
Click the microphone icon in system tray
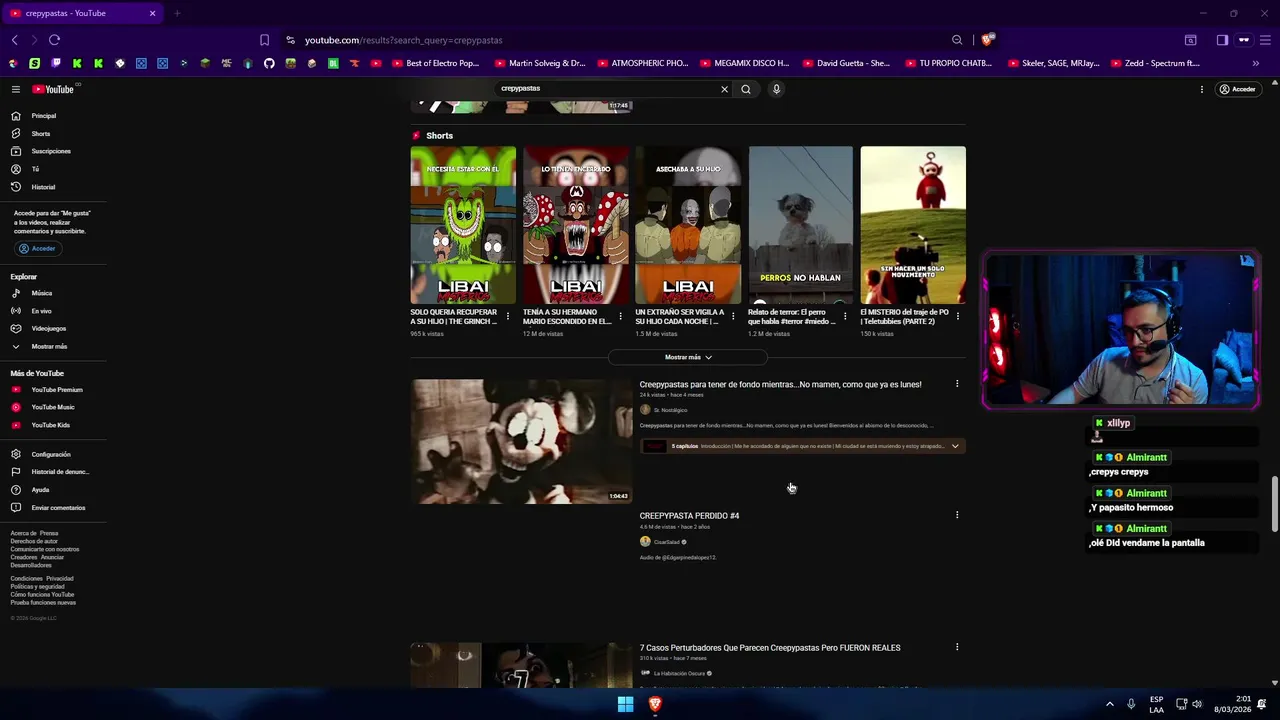pos(1131,705)
